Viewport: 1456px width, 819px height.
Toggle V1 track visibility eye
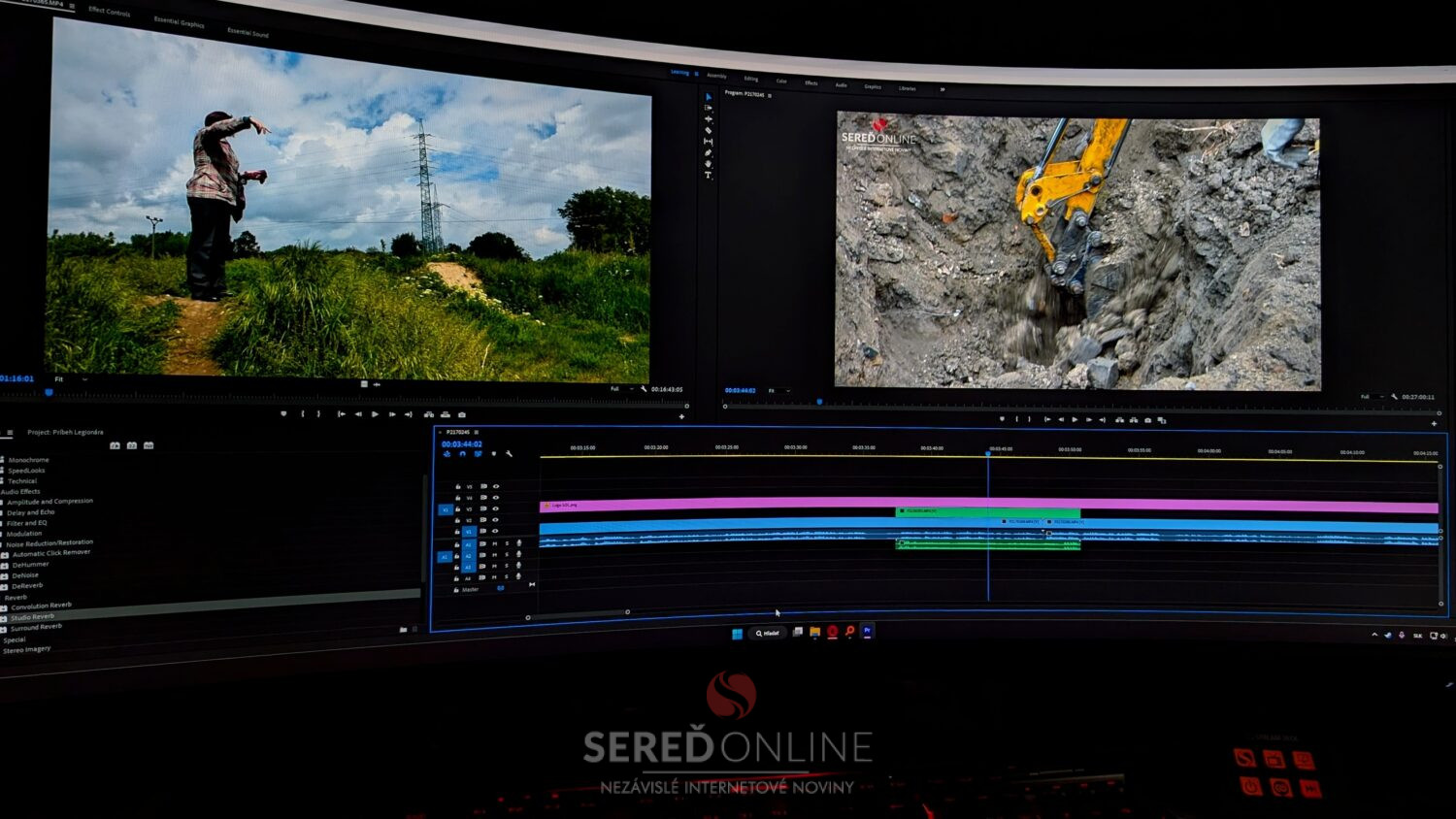click(496, 531)
